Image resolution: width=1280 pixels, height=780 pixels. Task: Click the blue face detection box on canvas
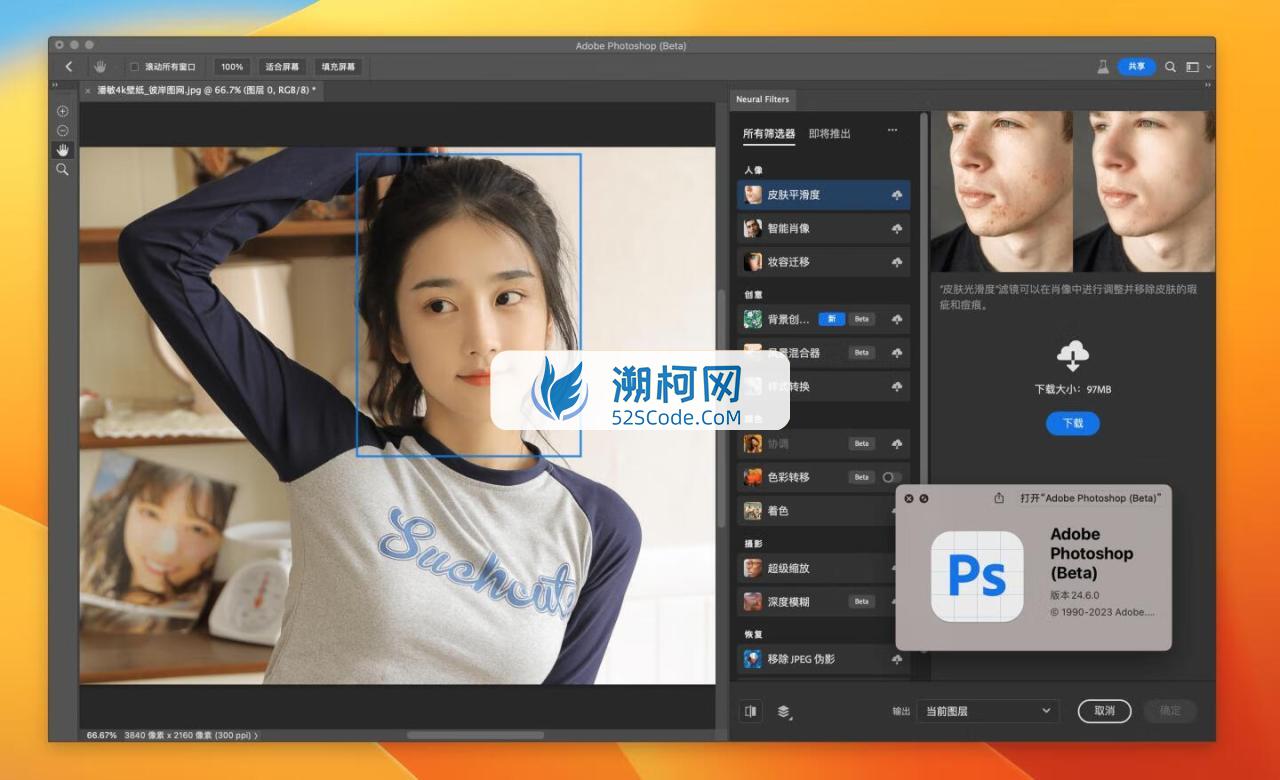point(469,305)
